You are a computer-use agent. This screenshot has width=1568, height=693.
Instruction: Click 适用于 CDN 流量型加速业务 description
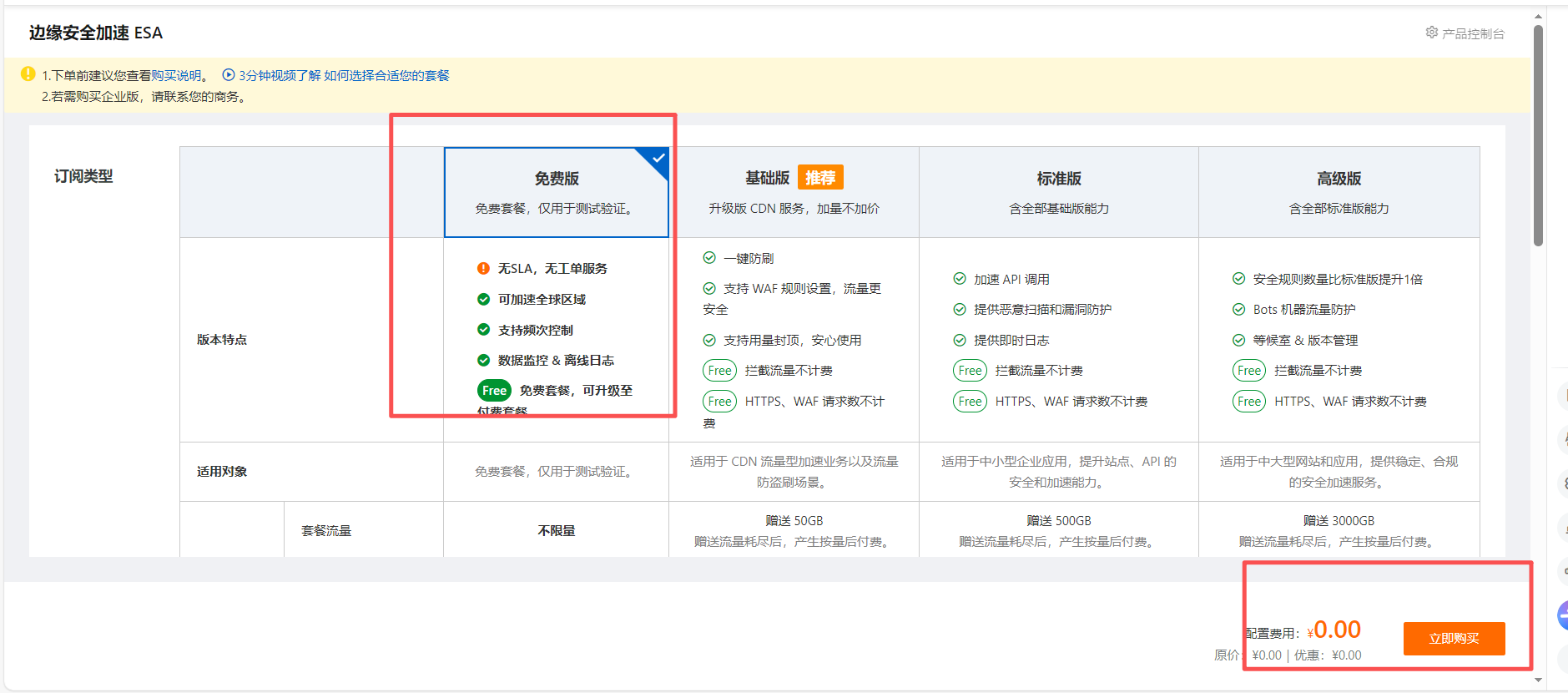[x=794, y=472]
